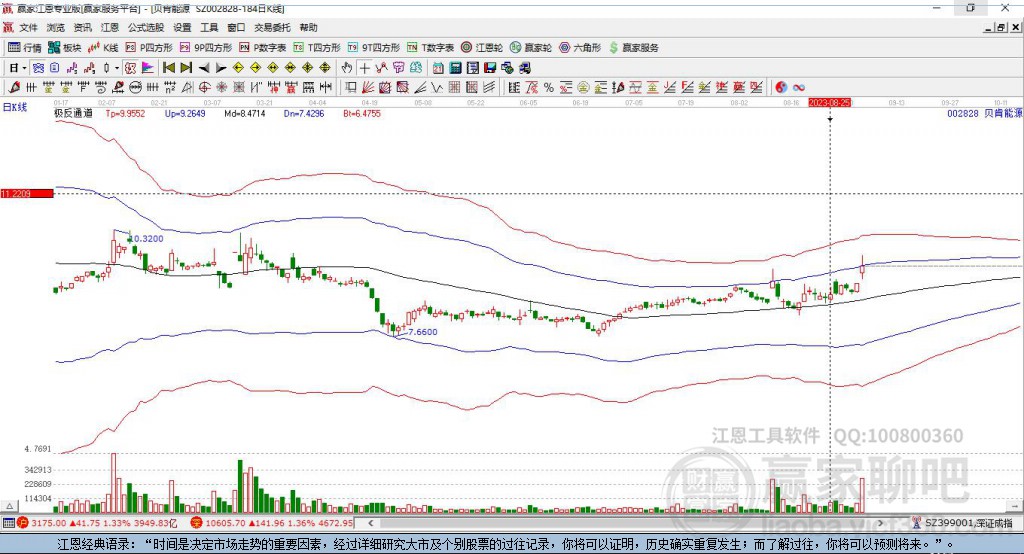Jump to last bar icon
This screenshot has width=1024, height=554.
click(186, 68)
